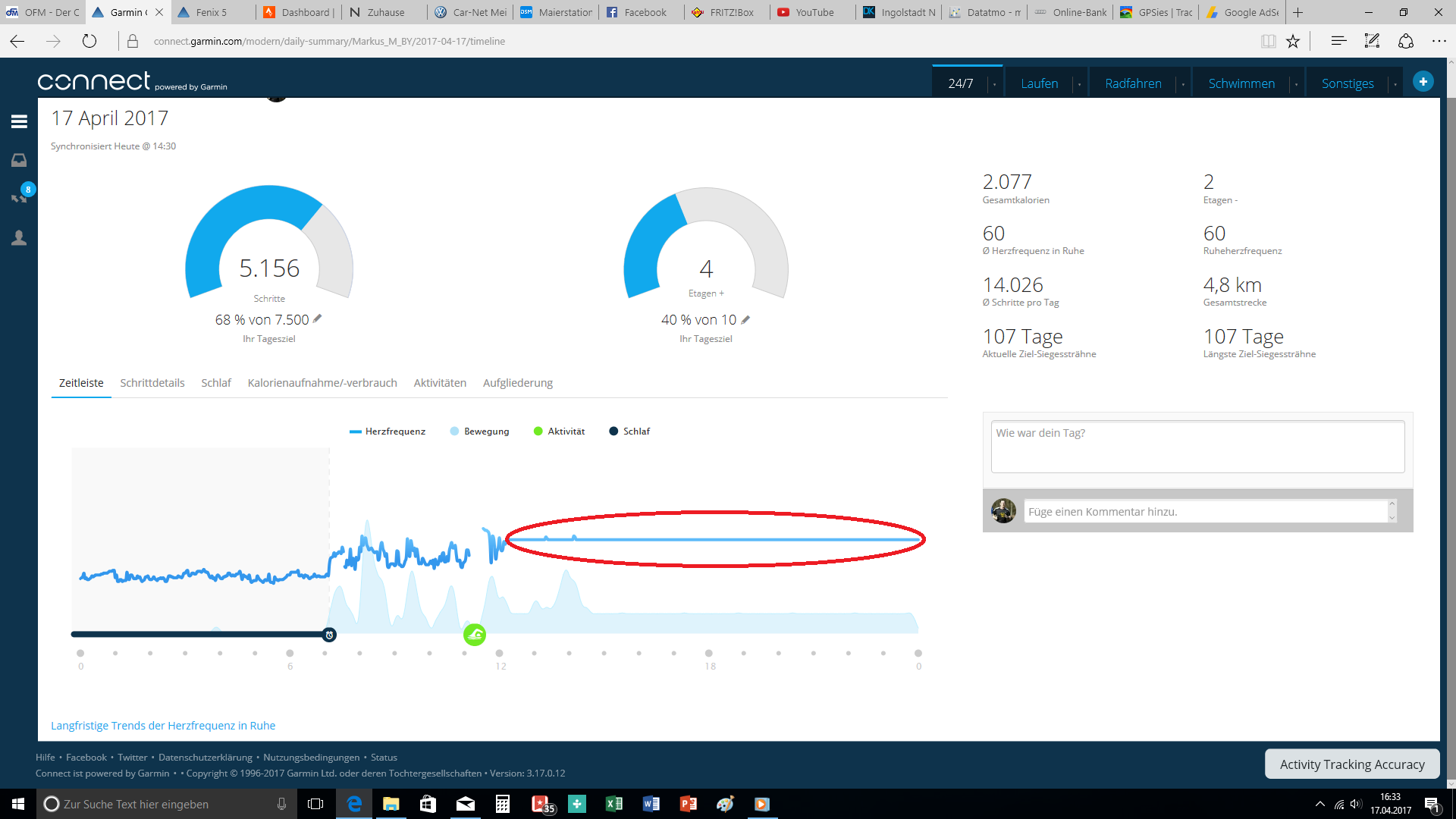
Task: Switch to the Aufgliederung tab
Action: coord(517,383)
